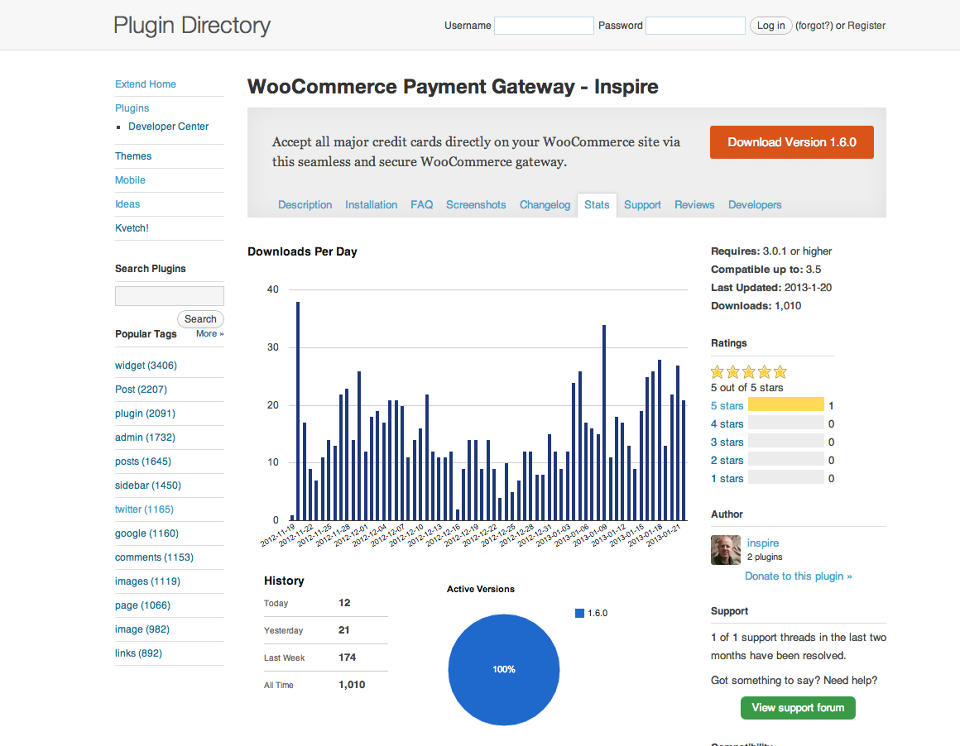The image size is (960, 746).
Task: Click the 5 stars rating link
Action: pyautogui.click(x=727, y=405)
